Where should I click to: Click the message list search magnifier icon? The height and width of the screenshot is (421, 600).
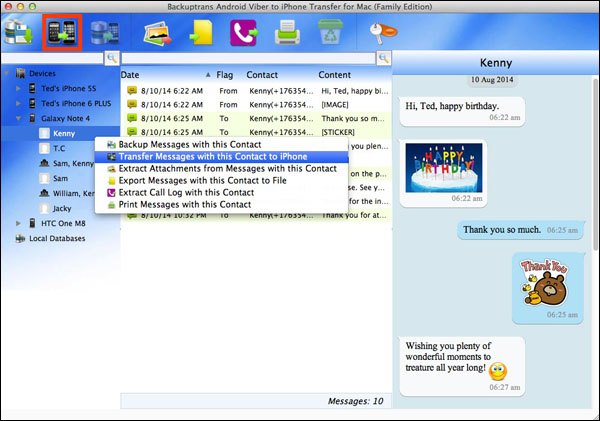(x=384, y=58)
